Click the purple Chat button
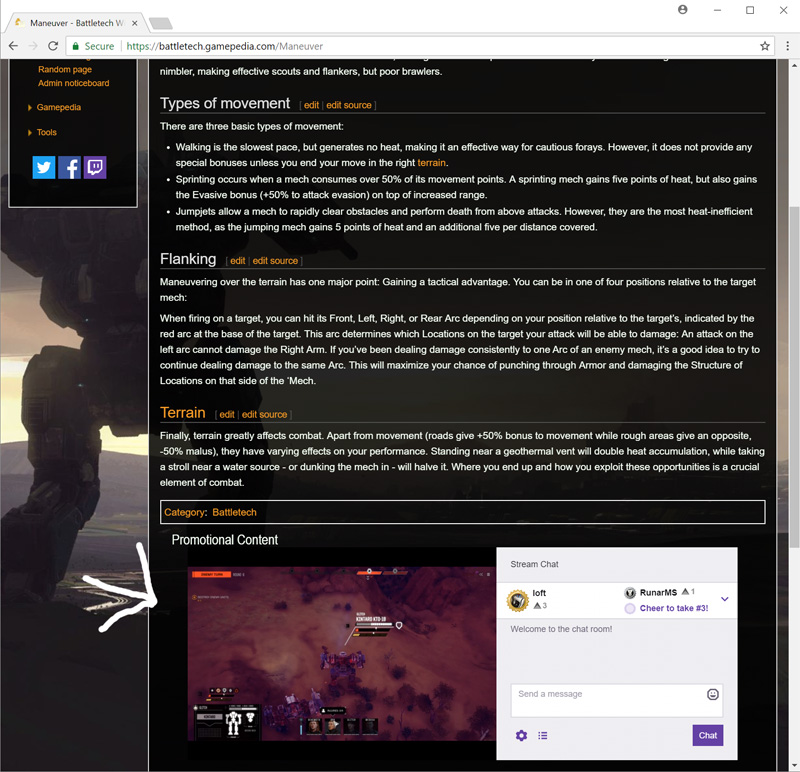Screen dimensions: 800x772 708,735
